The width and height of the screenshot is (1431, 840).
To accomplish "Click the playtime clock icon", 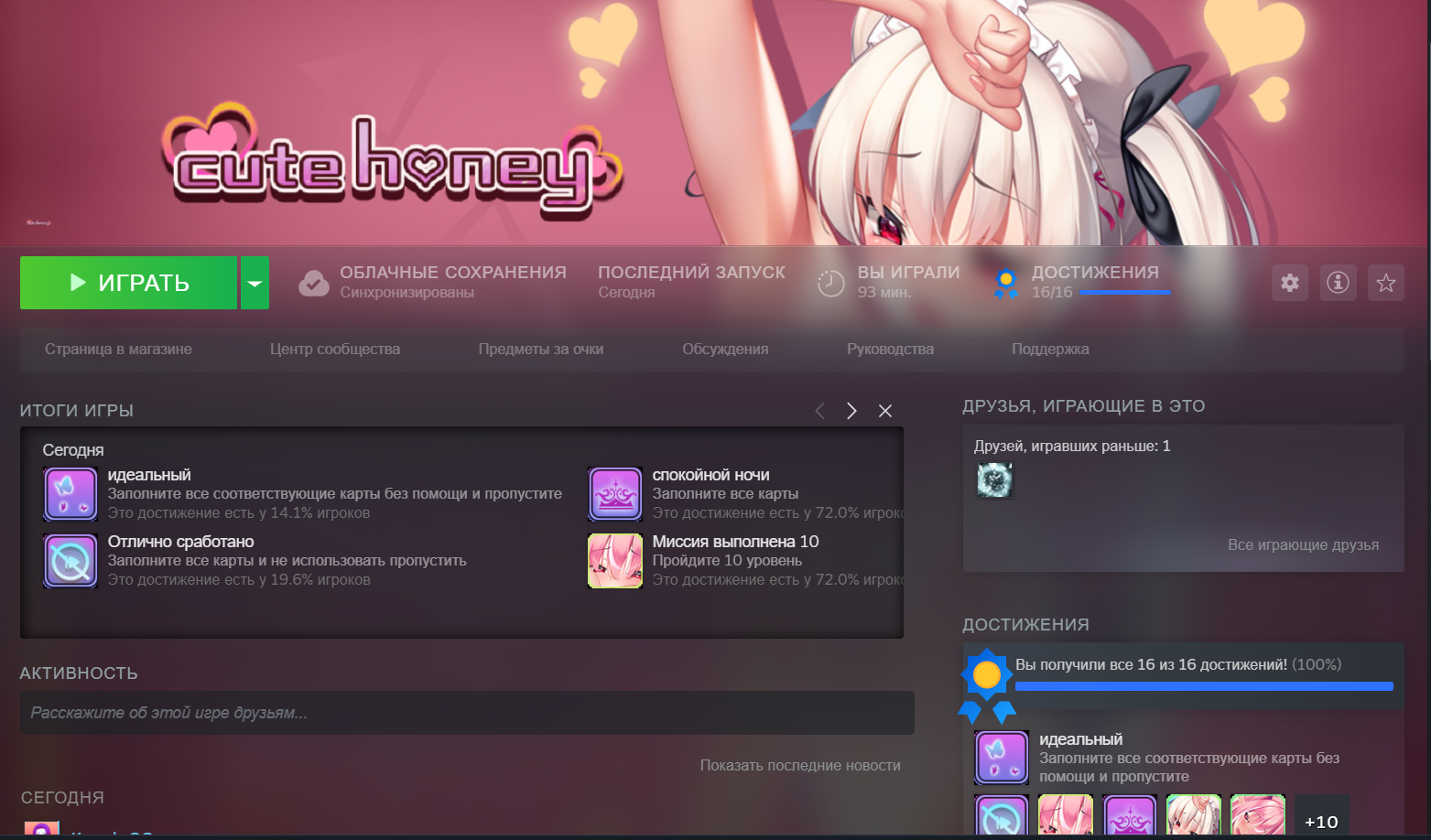I will tap(830, 284).
